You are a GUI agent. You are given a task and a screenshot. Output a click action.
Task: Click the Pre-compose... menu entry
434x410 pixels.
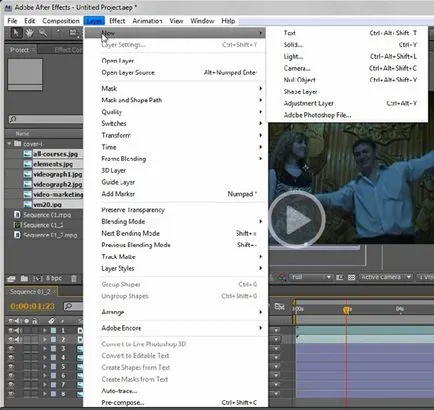coord(123,402)
